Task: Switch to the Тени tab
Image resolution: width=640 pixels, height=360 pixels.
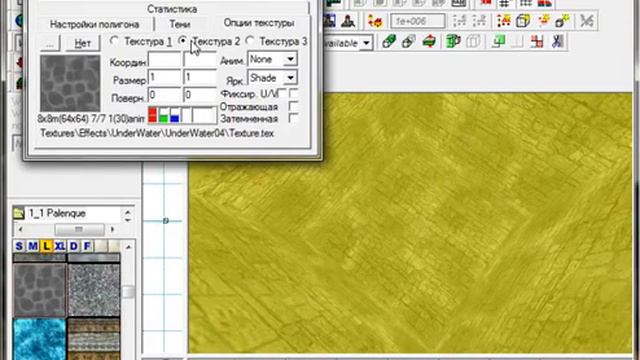Action: click(x=180, y=24)
